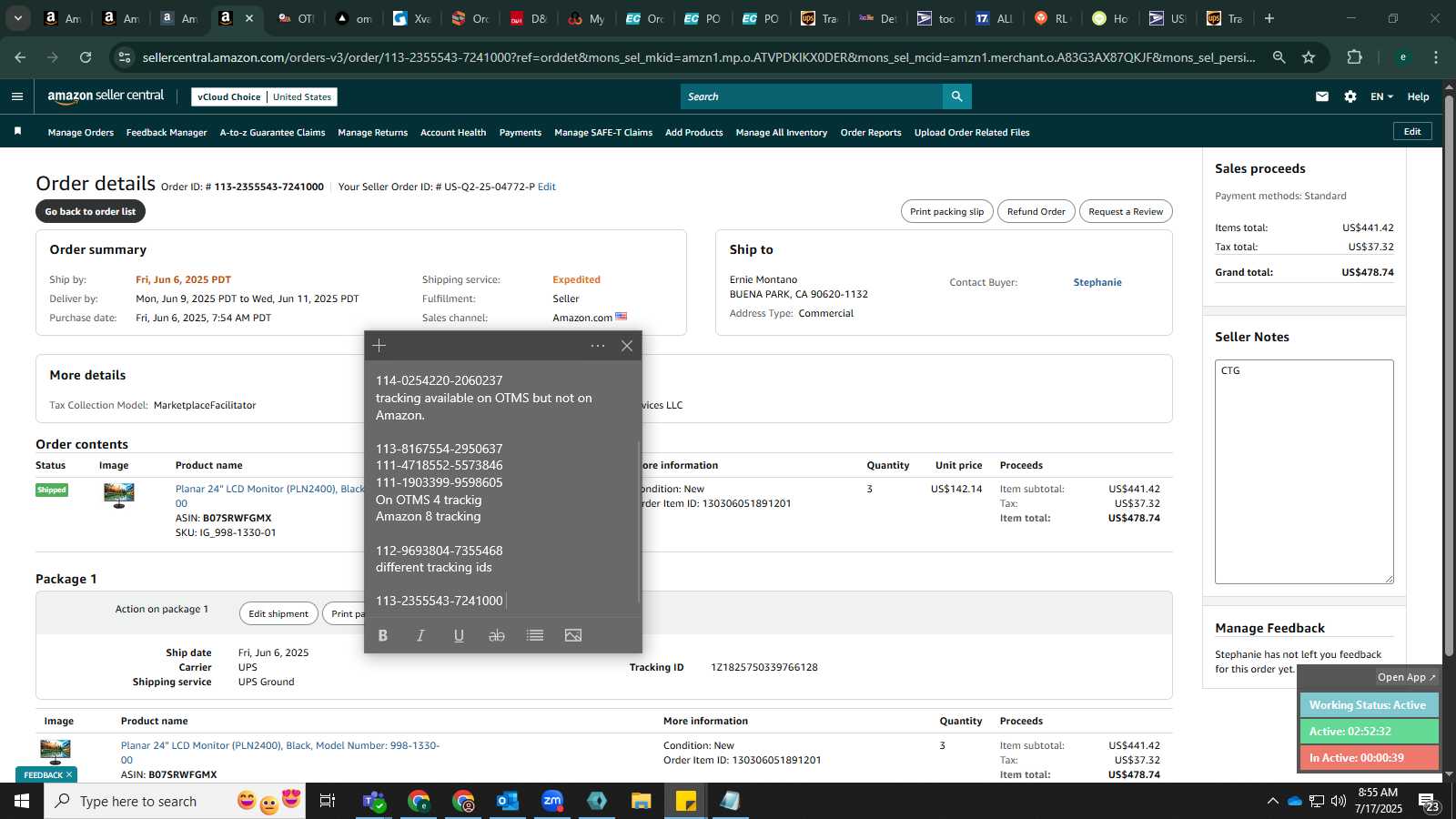This screenshot has width=1456, height=819.
Task: Open Outlook from the taskbar
Action: click(508, 801)
